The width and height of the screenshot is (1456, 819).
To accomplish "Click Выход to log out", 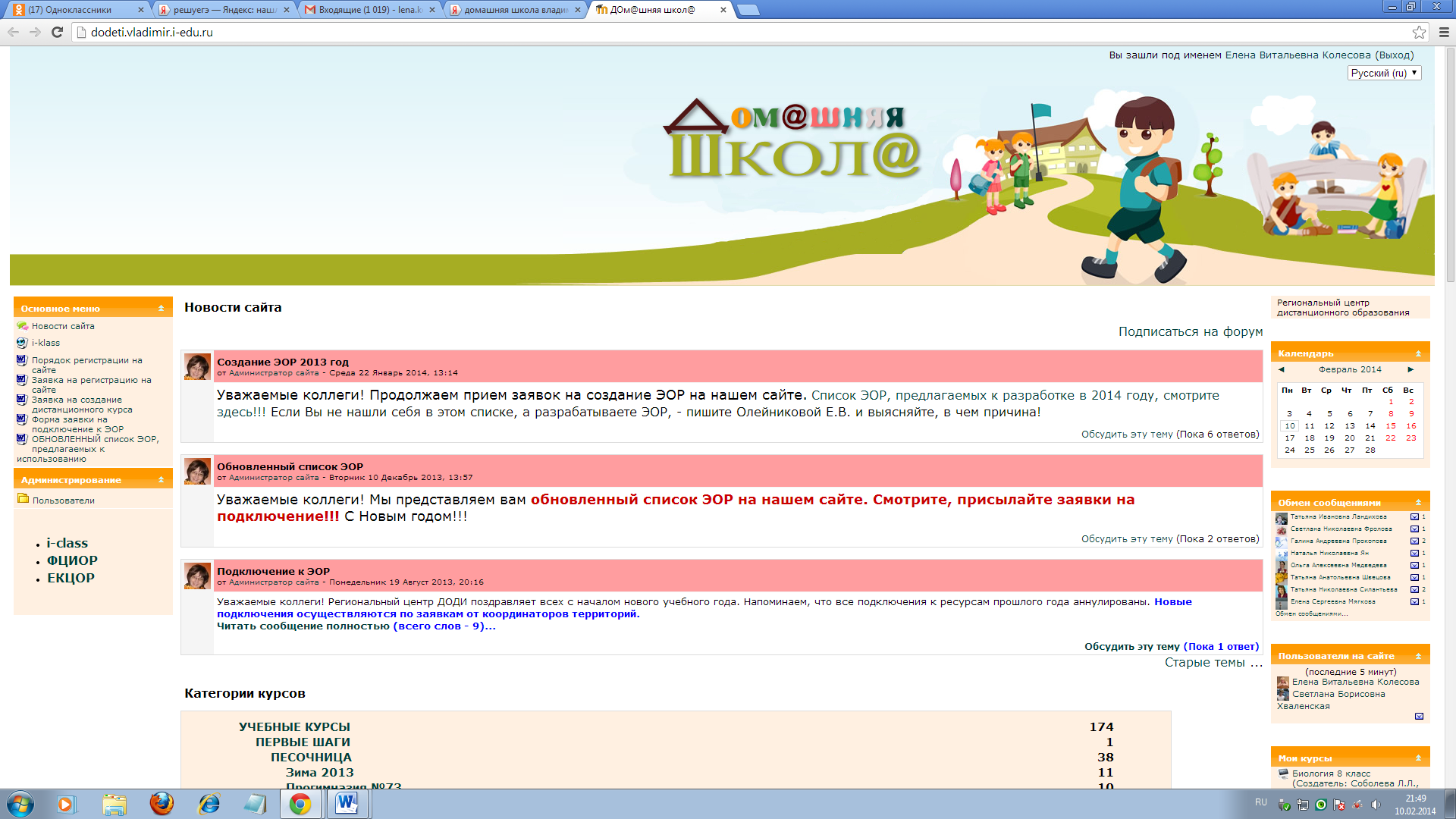I will point(1395,55).
